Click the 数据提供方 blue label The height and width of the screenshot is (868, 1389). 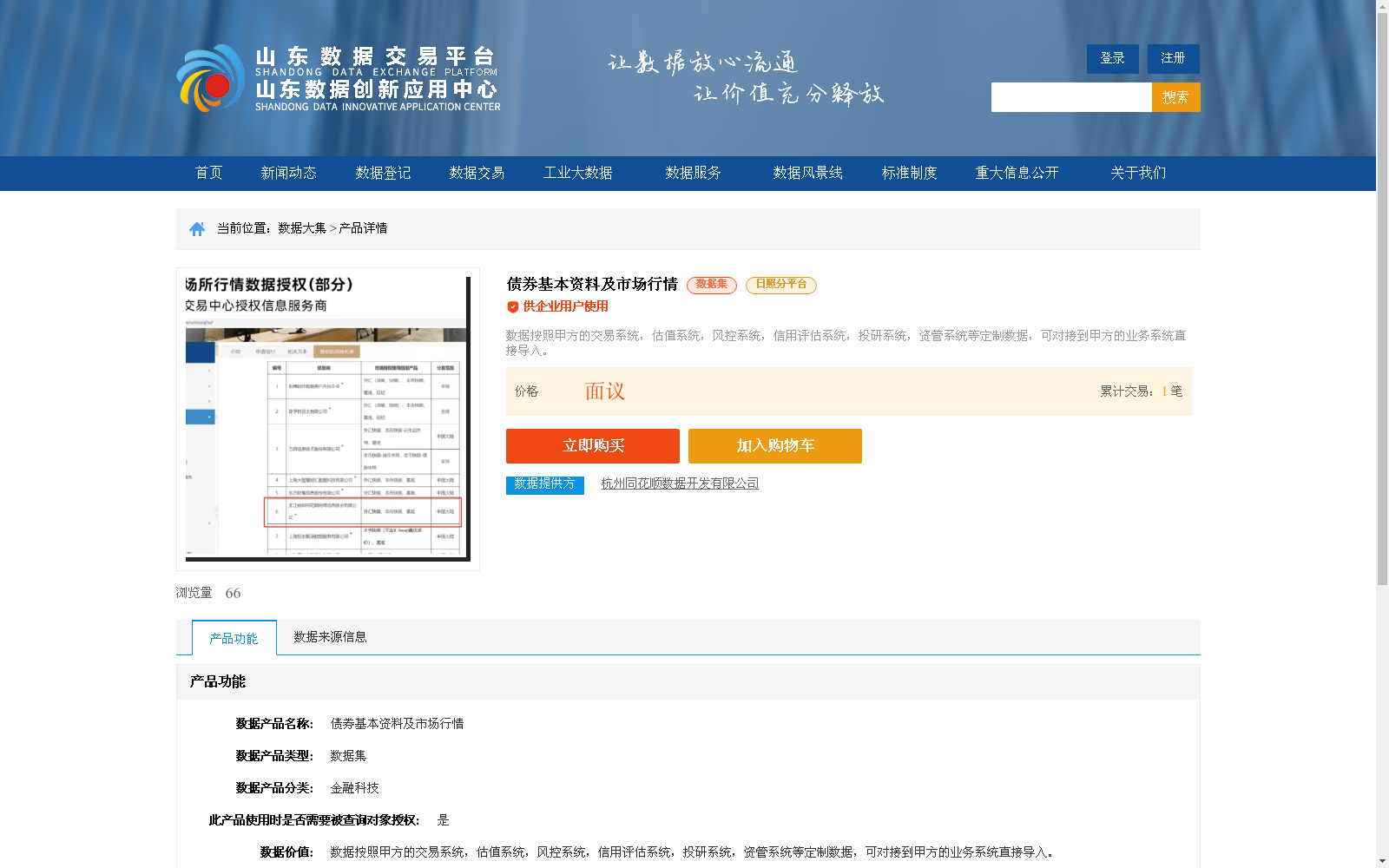(x=545, y=484)
